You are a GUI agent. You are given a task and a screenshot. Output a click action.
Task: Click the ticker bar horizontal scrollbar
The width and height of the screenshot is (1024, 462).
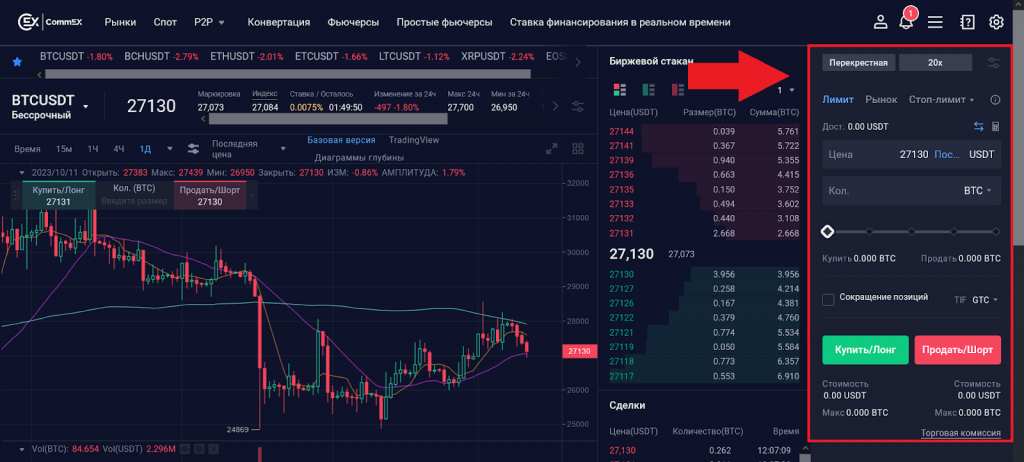point(287,74)
